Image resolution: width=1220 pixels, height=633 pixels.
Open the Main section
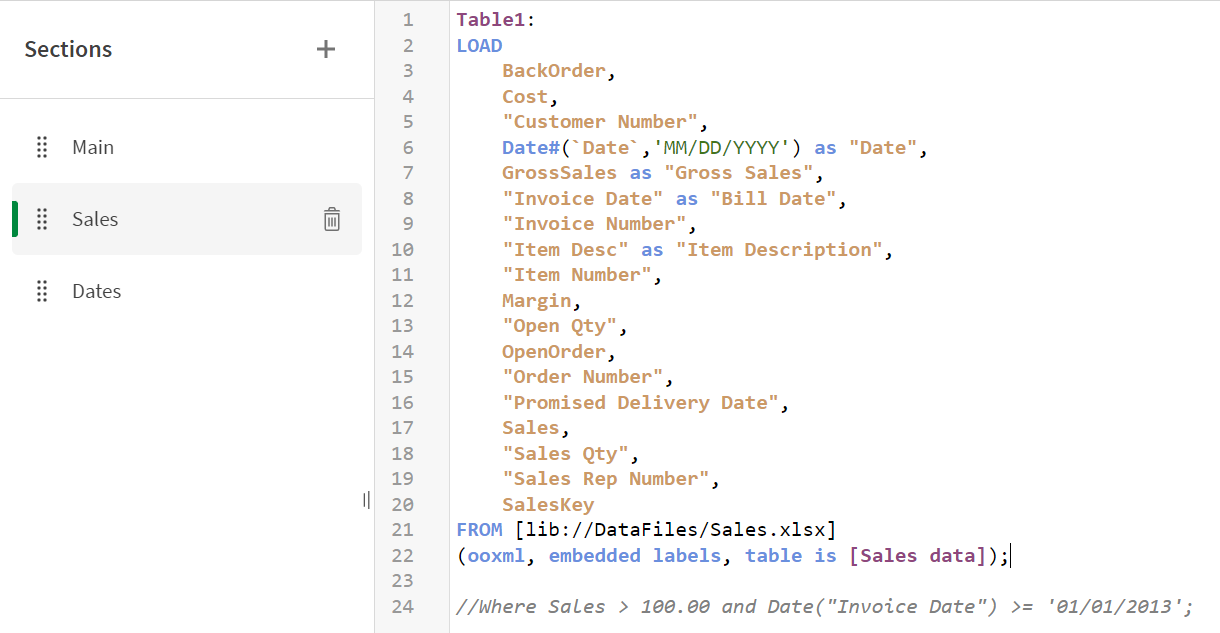(x=186, y=147)
